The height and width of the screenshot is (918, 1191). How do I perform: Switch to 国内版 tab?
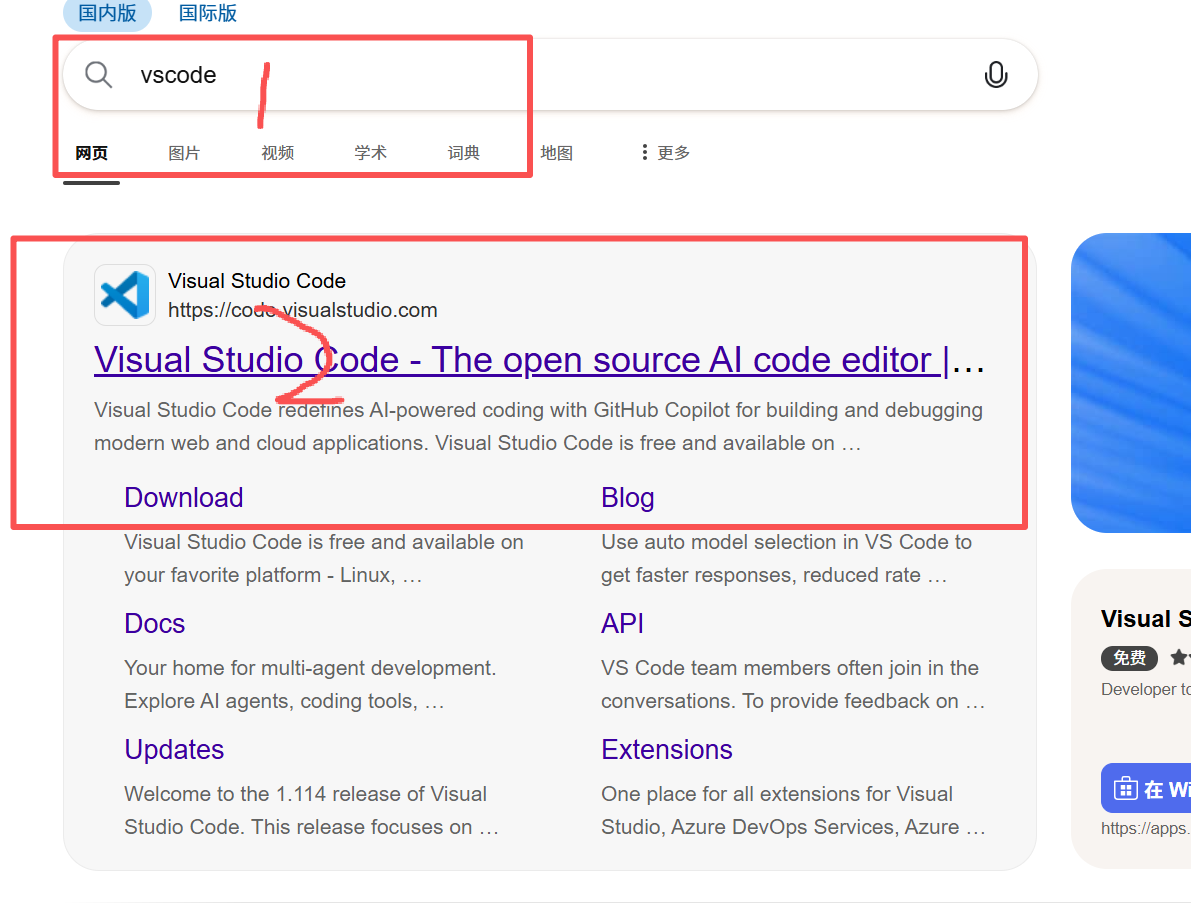(107, 14)
